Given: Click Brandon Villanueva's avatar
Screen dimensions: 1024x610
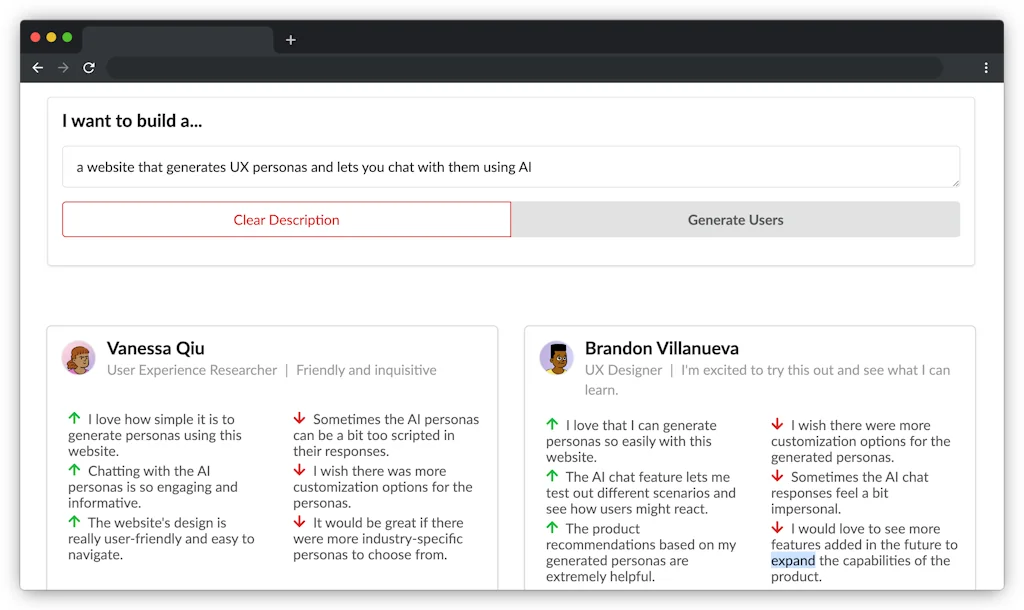Looking at the screenshot, I should tap(556, 358).
